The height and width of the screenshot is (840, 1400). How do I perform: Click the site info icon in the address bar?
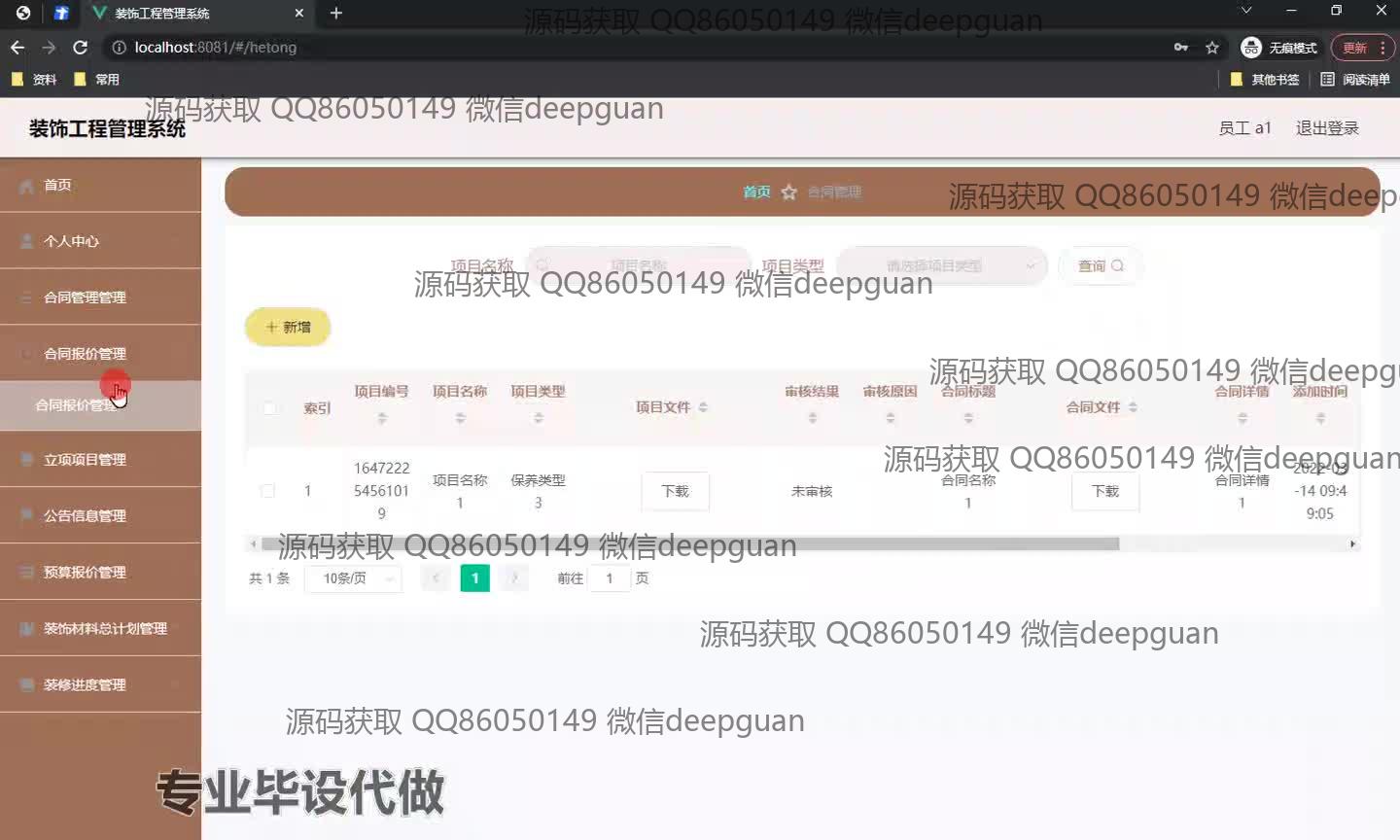coord(119,47)
